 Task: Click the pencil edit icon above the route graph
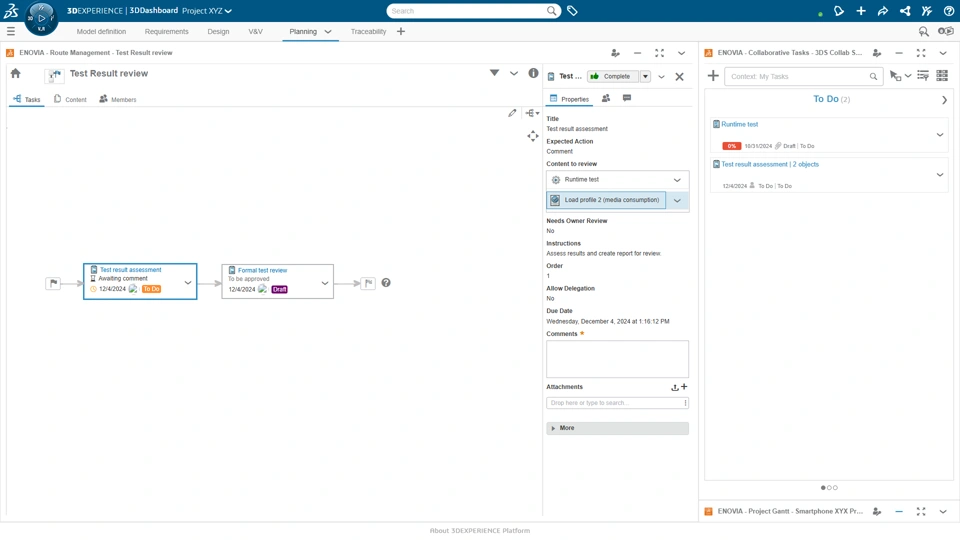coord(512,113)
